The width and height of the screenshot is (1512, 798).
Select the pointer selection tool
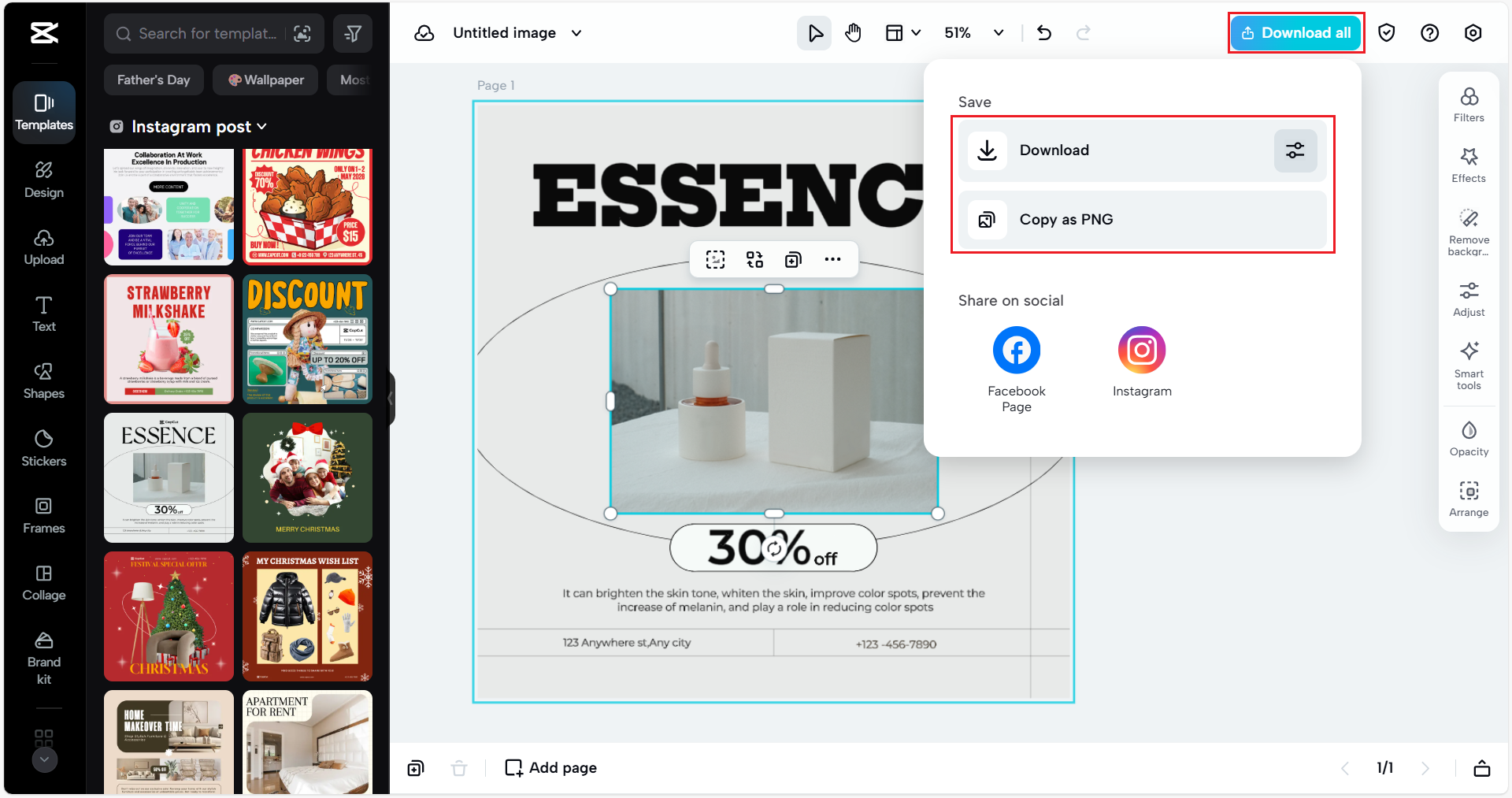point(814,33)
